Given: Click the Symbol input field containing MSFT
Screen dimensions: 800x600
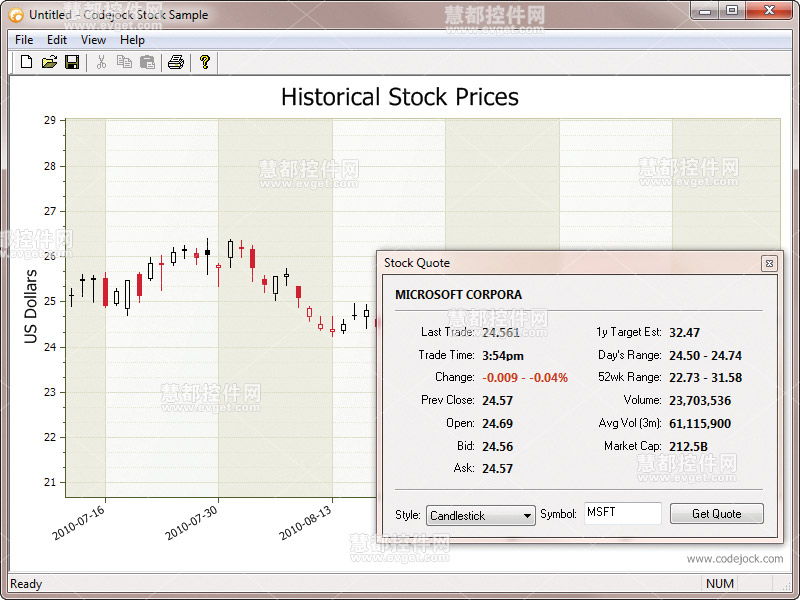Looking at the screenshot, I should [x=622, y=513].
